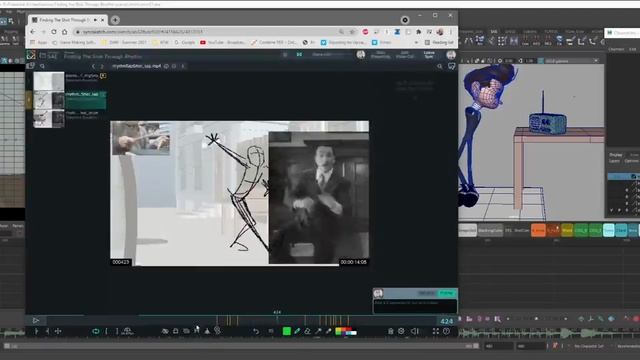This screenshot has height=360, width=640.
Task: Click the Chrome back arrow
Action: pos(33,32)
